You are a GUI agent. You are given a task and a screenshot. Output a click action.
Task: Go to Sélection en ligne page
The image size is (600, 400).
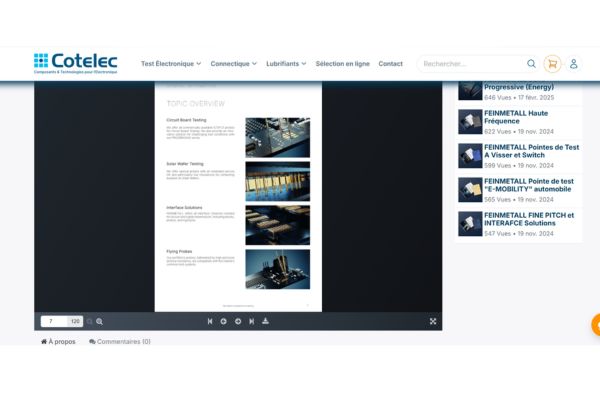tap(342, 64)
